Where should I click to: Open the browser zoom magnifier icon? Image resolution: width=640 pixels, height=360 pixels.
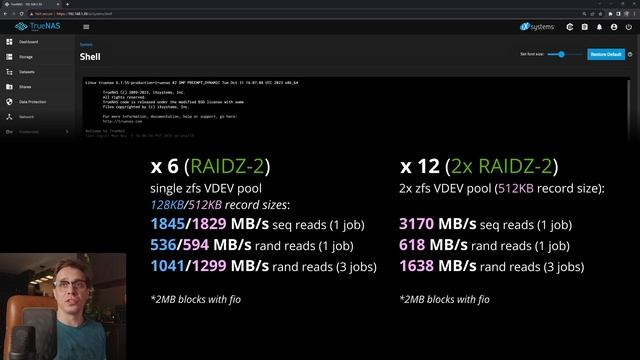584,14
